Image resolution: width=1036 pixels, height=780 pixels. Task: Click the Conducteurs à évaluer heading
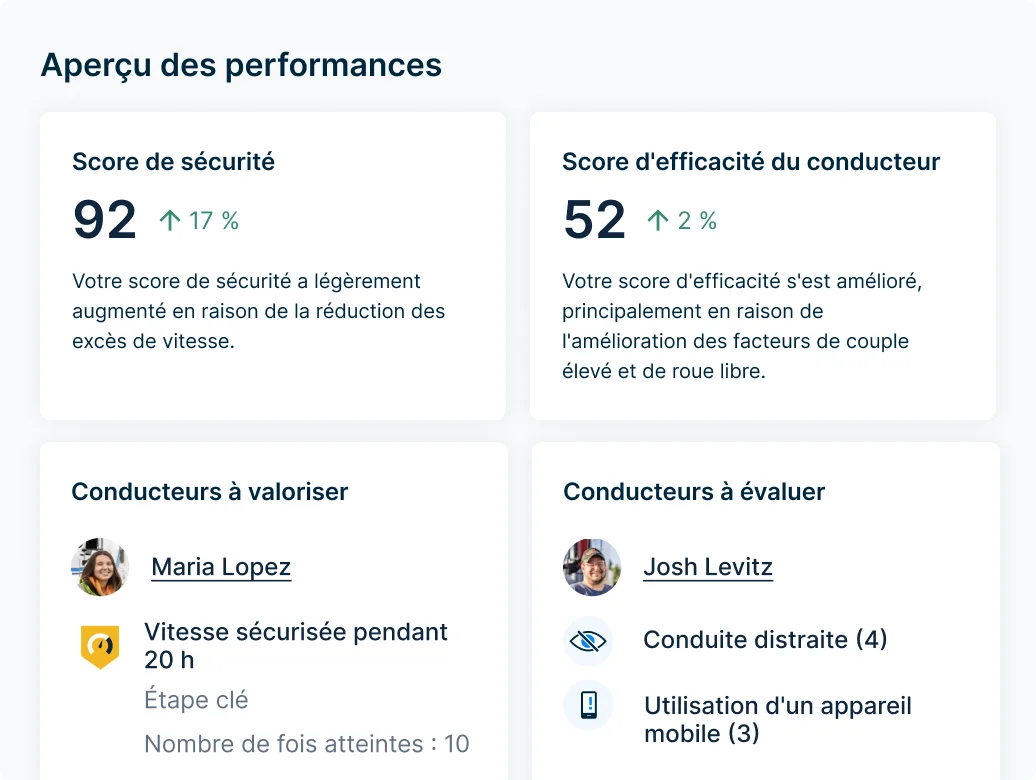693,491
